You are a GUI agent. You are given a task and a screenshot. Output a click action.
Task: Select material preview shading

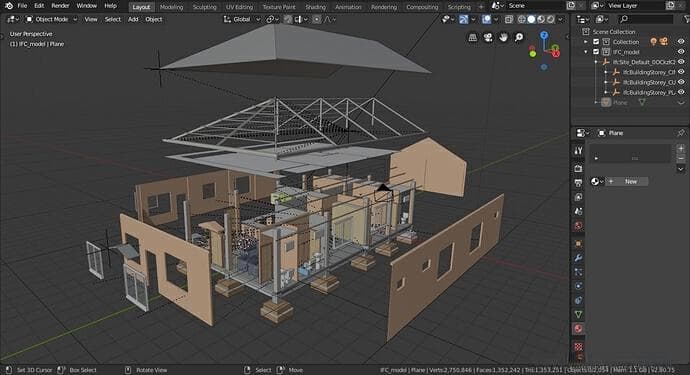(x=541, y=19)
